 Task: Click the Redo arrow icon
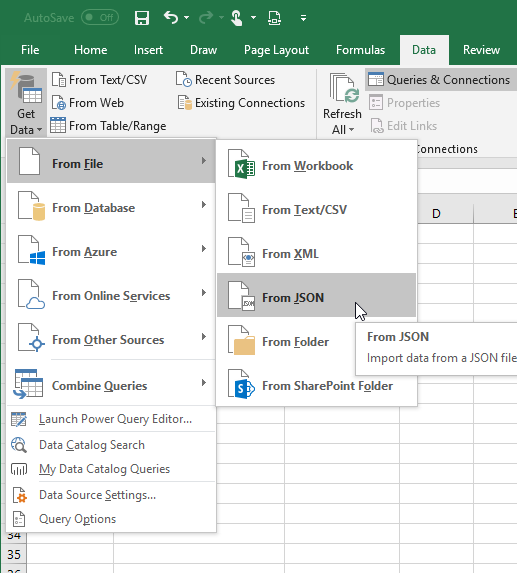point(206,17)
